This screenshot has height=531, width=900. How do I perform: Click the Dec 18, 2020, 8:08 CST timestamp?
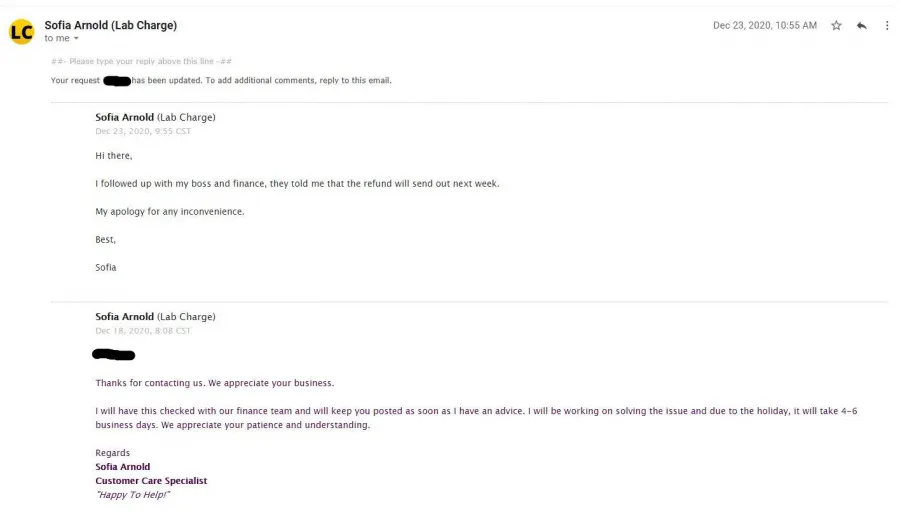click(x=143, y=331)
